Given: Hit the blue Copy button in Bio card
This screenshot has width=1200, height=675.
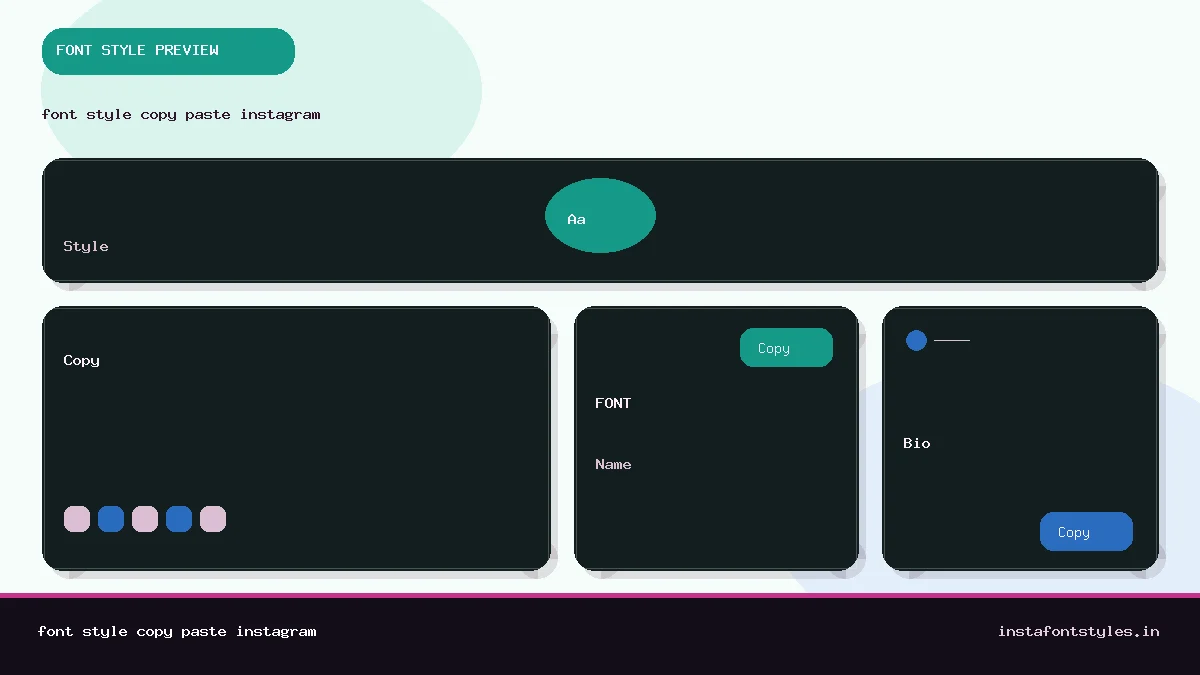Looking at the screenshot, I should (1086, 532).
